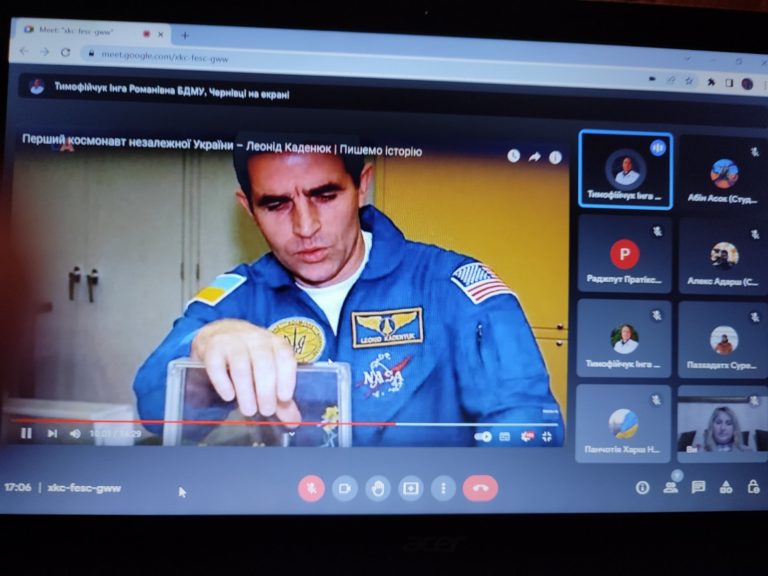This screenshot has height=576, width=768.
Task: Select the Паххадатх Суре participant tile
Action: (x=723, y=339)
